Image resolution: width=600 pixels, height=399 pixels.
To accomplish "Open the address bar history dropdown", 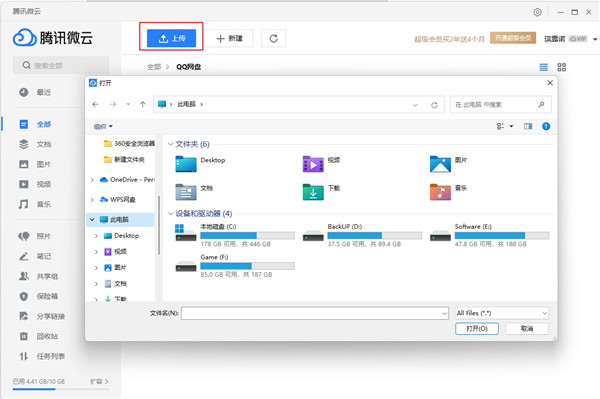I will (x=416, y=105).
